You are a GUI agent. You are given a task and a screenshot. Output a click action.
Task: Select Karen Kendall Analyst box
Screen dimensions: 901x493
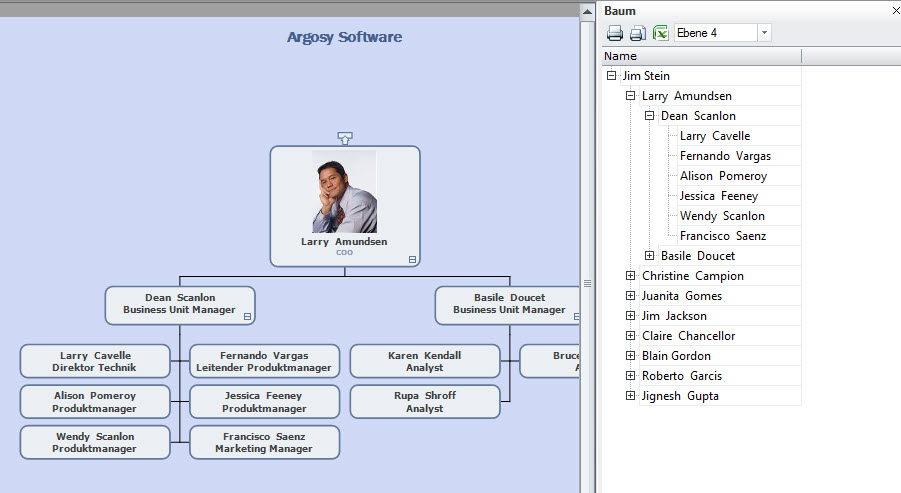coord(425,361)
